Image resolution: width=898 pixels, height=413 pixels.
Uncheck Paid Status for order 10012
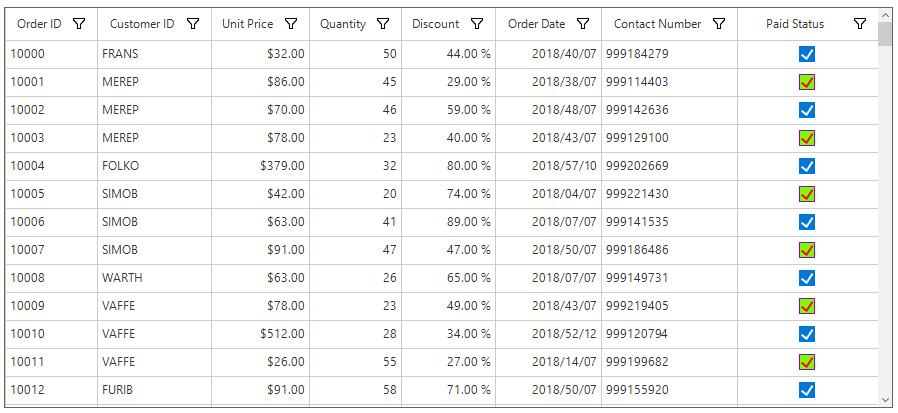click(807, 390)
